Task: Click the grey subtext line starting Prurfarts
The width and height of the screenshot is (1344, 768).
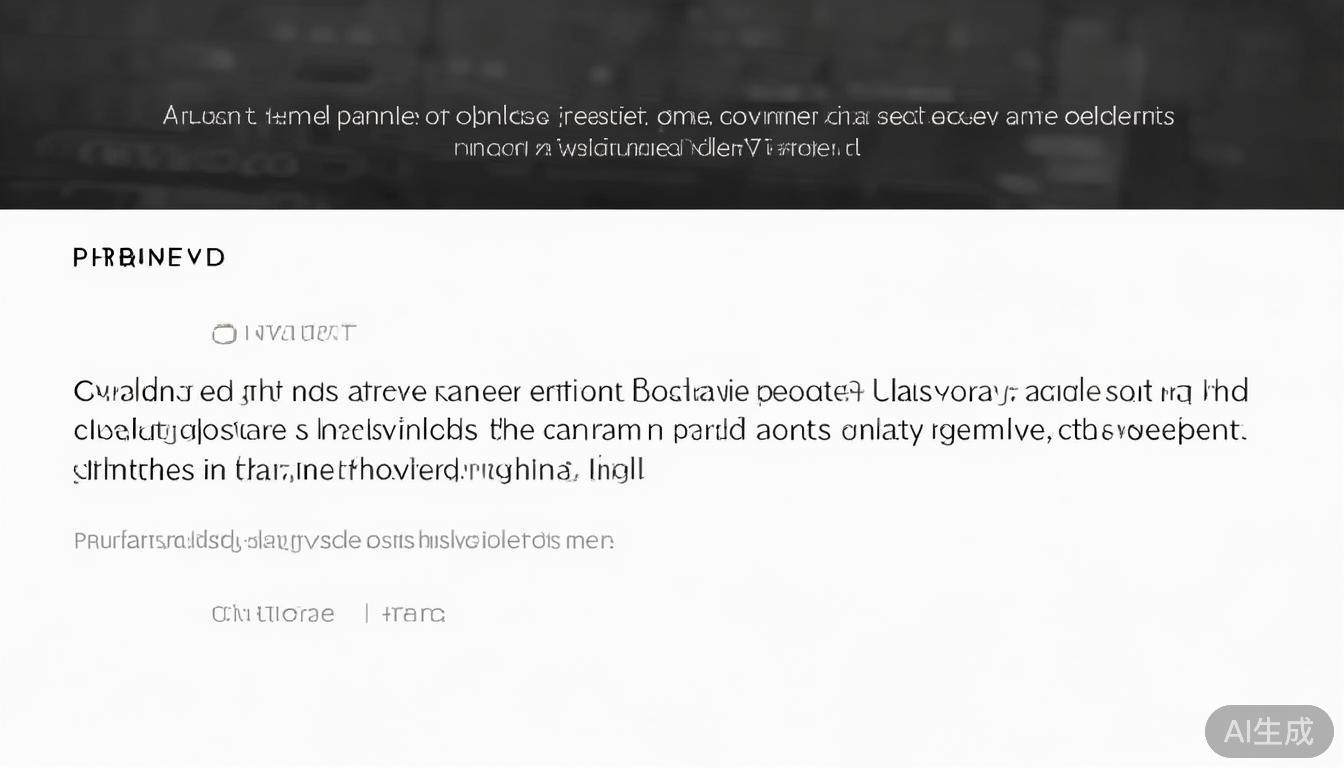Action: (344, 541)
